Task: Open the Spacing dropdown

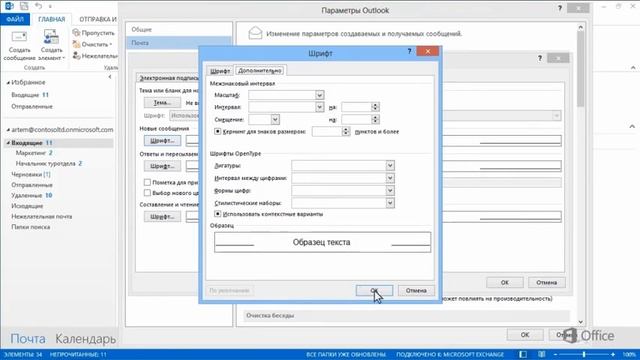Action: point(319,107)
